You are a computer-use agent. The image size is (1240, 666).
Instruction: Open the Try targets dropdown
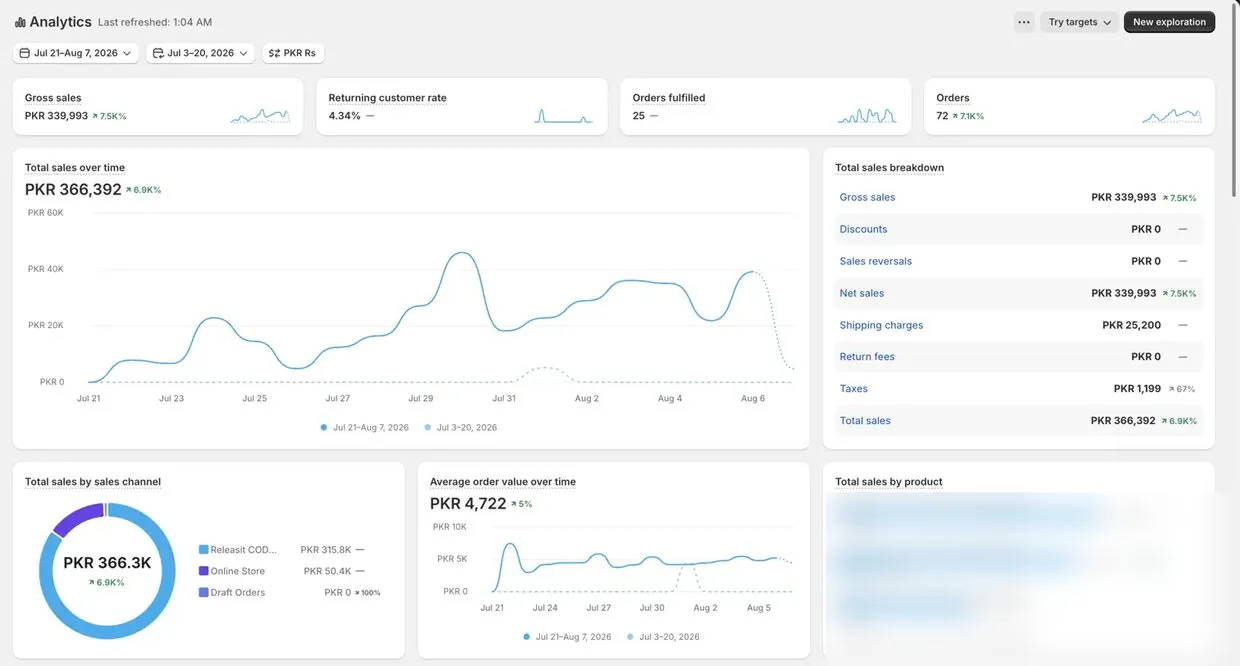[x=1079, y=22]
